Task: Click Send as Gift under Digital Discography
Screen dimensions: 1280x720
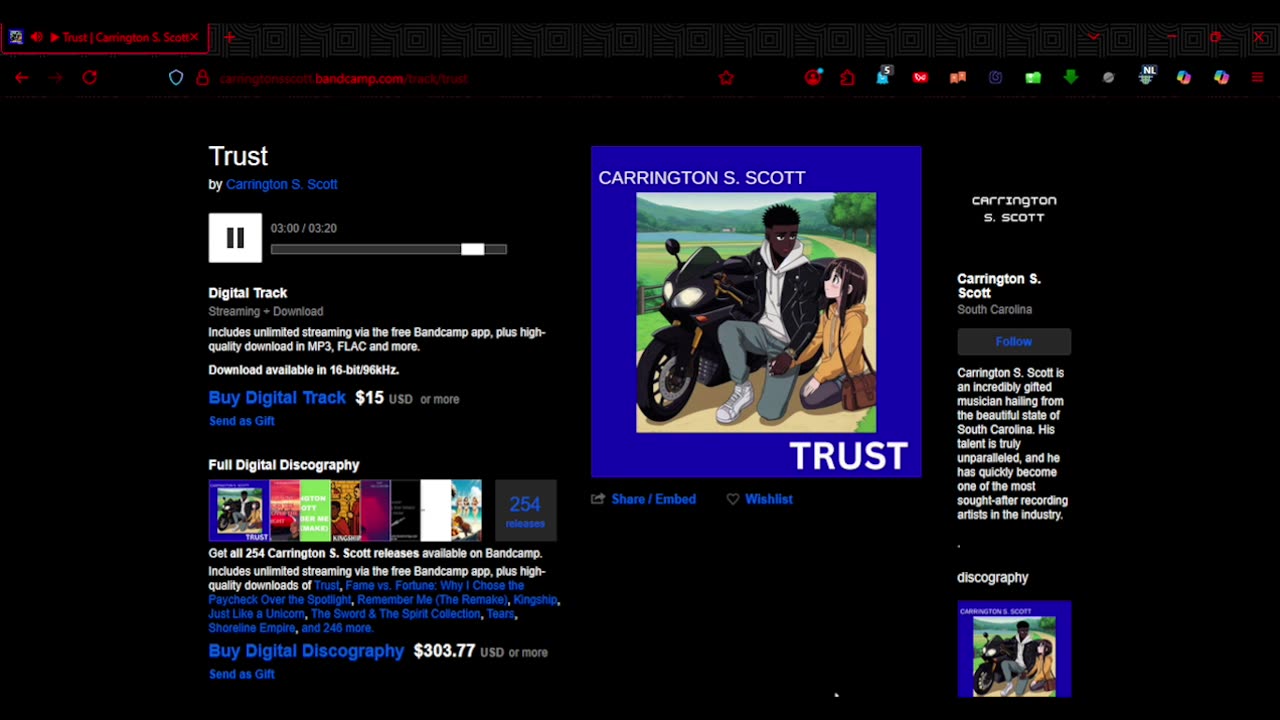Action: tap(241, 674)
